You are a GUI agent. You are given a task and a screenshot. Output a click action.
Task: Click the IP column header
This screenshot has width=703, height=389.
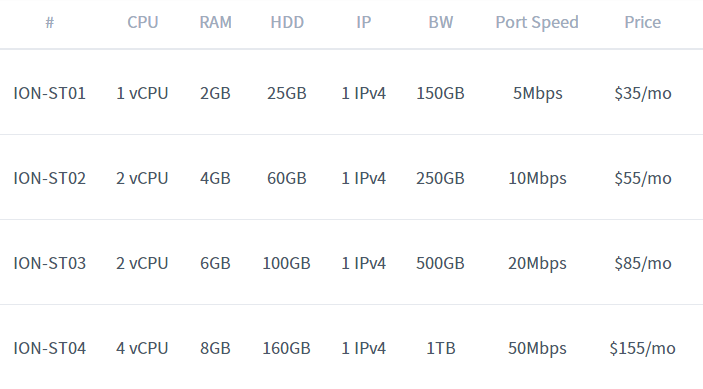pos(364,22)
